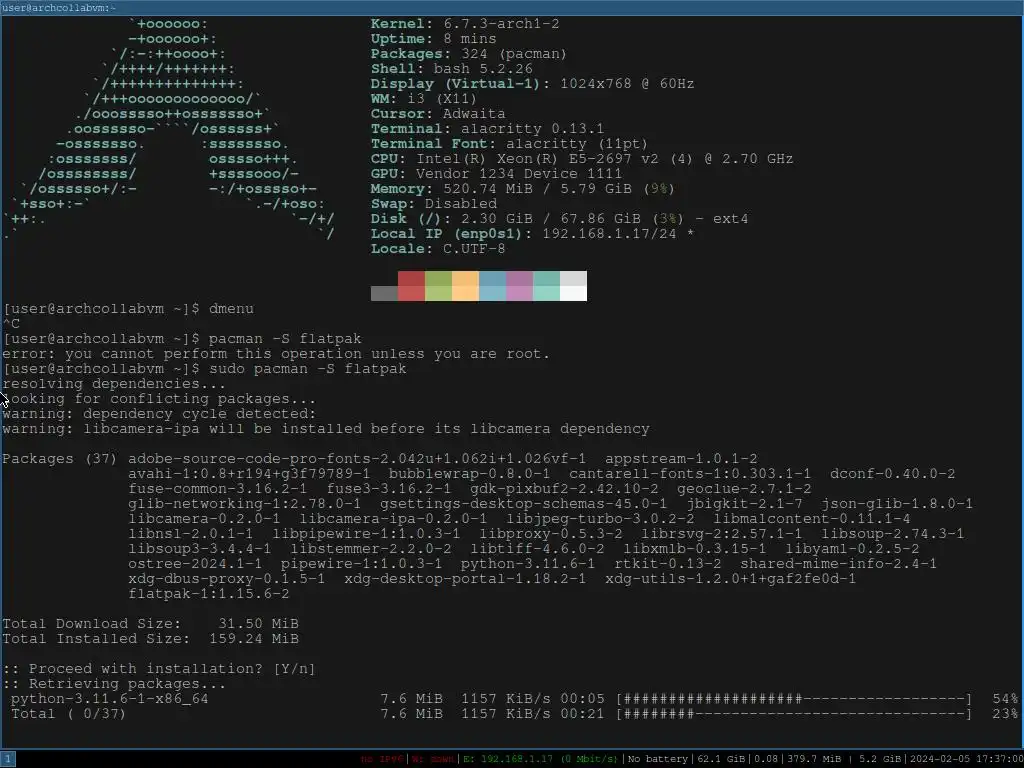Click the "54%" python download percentage
The width and height of the screenshot is (1024, 768).
click(1005, 699)
